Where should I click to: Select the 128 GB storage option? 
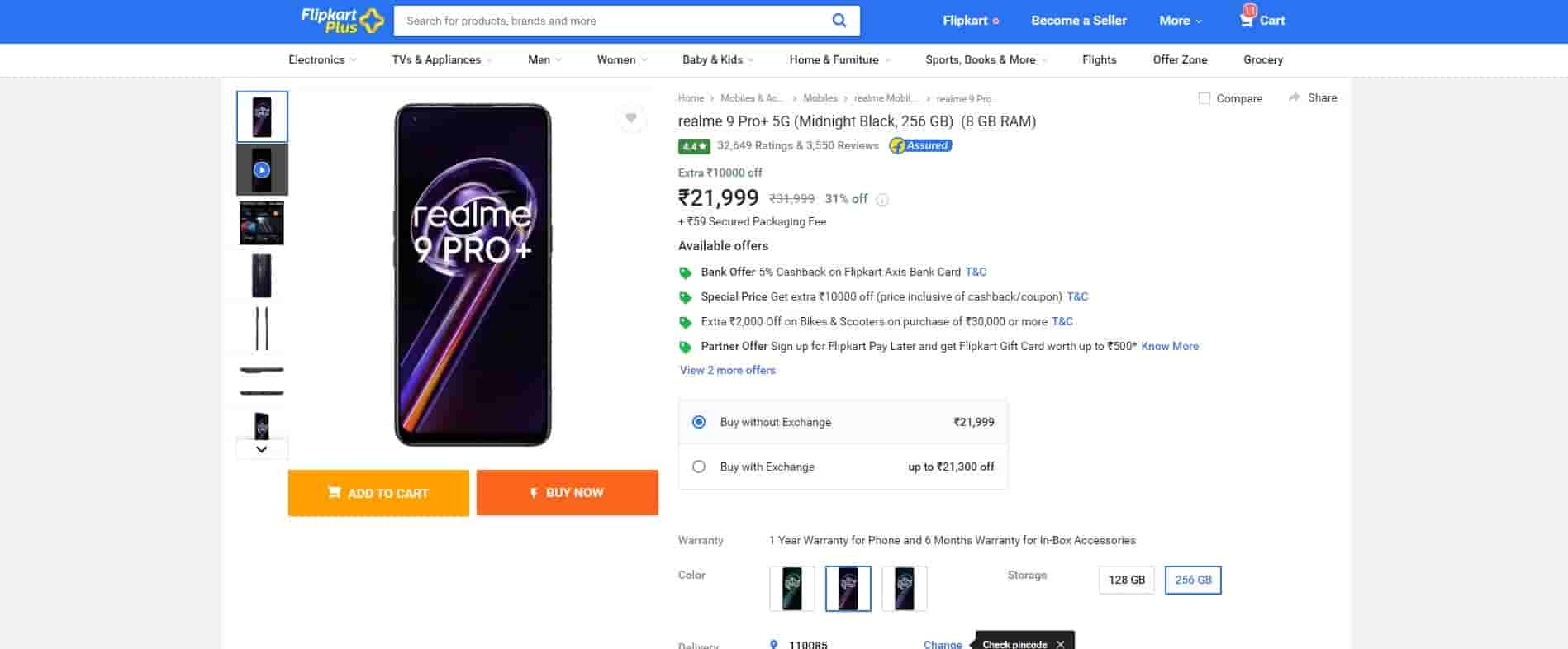tap(1126, 580)
